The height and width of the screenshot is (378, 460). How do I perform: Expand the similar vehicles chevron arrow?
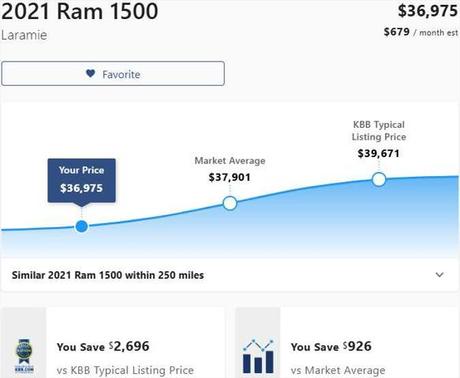pos(440,275)
